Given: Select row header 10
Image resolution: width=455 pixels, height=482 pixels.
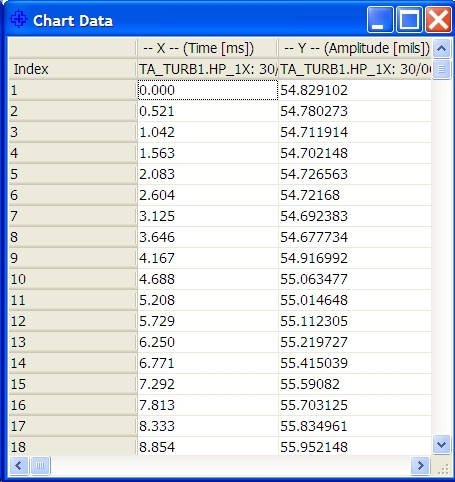Looking at the screenshot, I should pyautogui.click(x=73, y=279).
